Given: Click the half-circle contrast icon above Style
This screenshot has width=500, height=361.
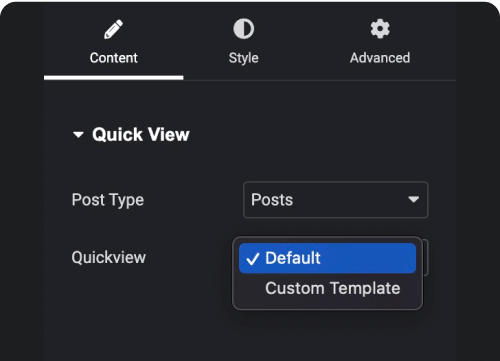Looking at the screenshot, I should click(x=244, y=29).
